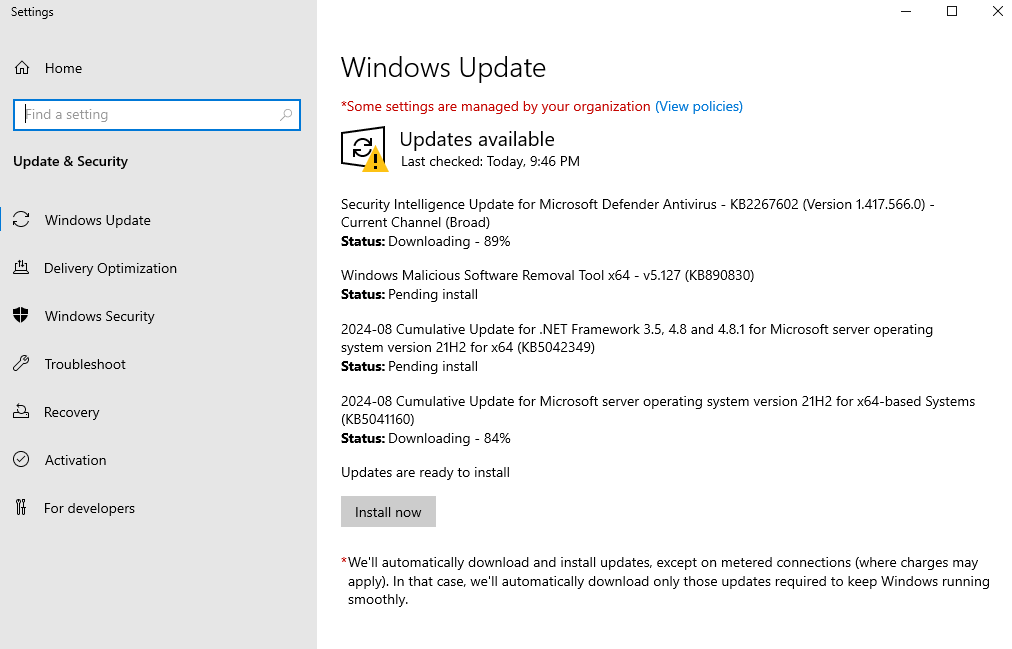
Task: Click the Windows Update sync arrows icon
Action: click(x=21, y=220)
